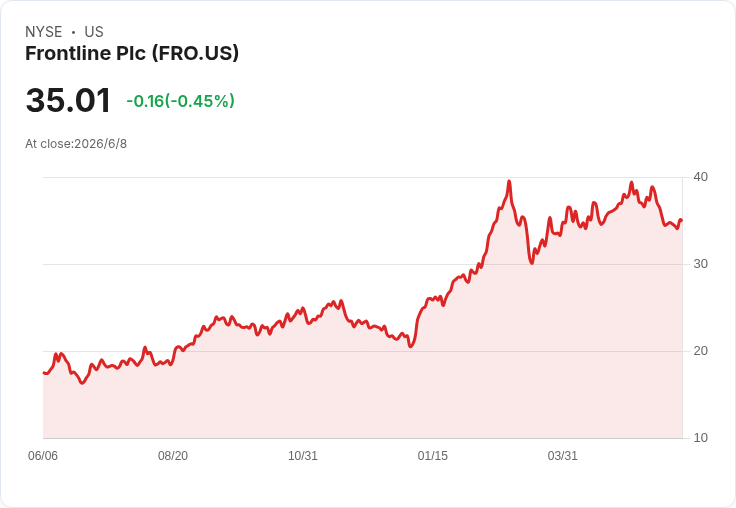736x508 pixels.
Task: Click the 20 y-axis price label
Action: tap(700, 351)
